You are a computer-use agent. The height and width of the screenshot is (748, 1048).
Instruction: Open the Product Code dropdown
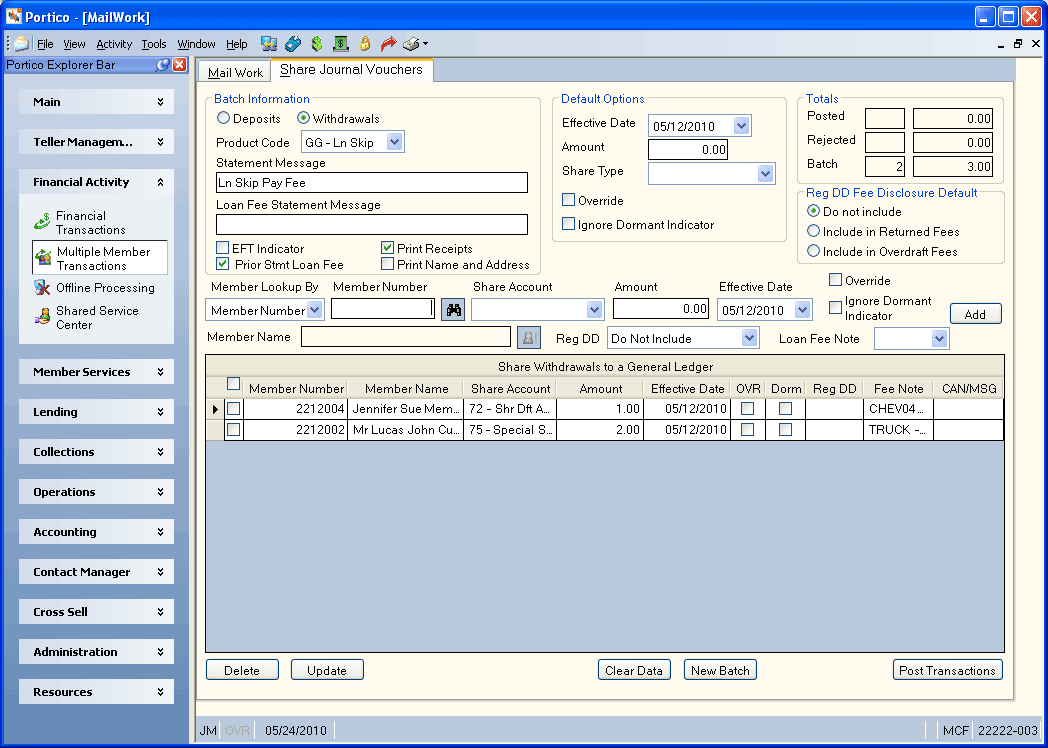tap(394, 142)
